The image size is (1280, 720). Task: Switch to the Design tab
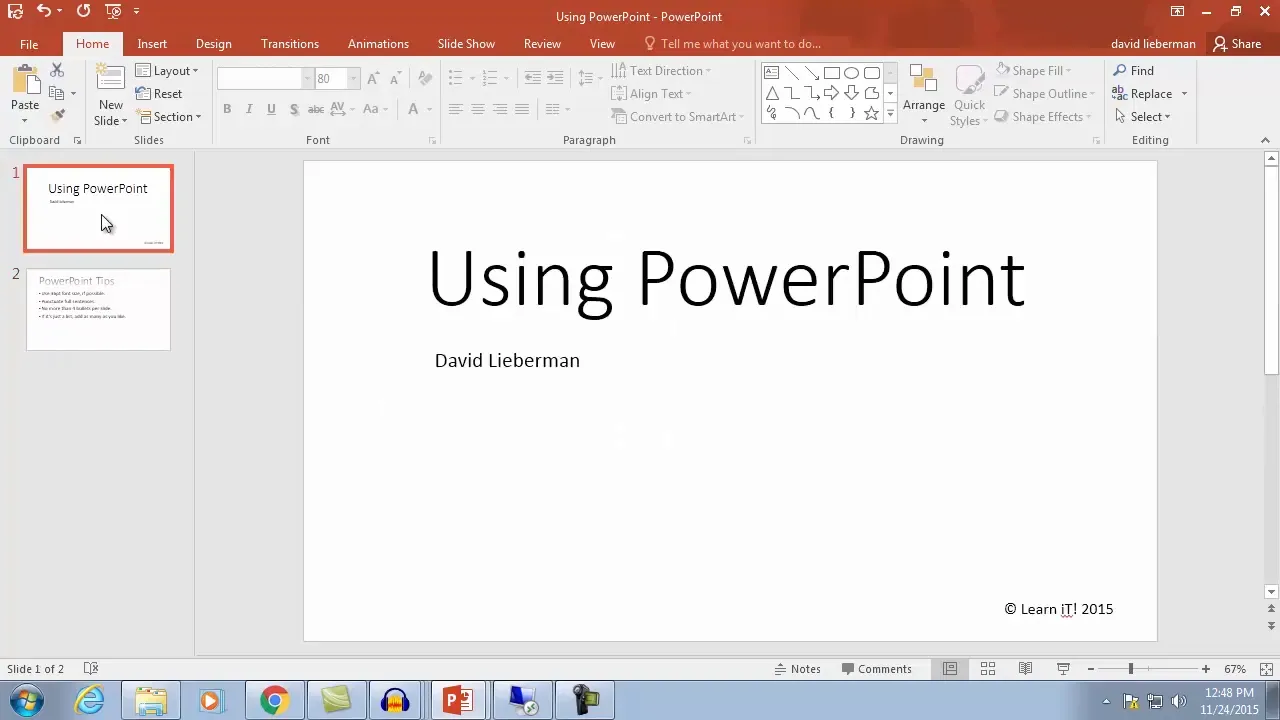(213, 44)
